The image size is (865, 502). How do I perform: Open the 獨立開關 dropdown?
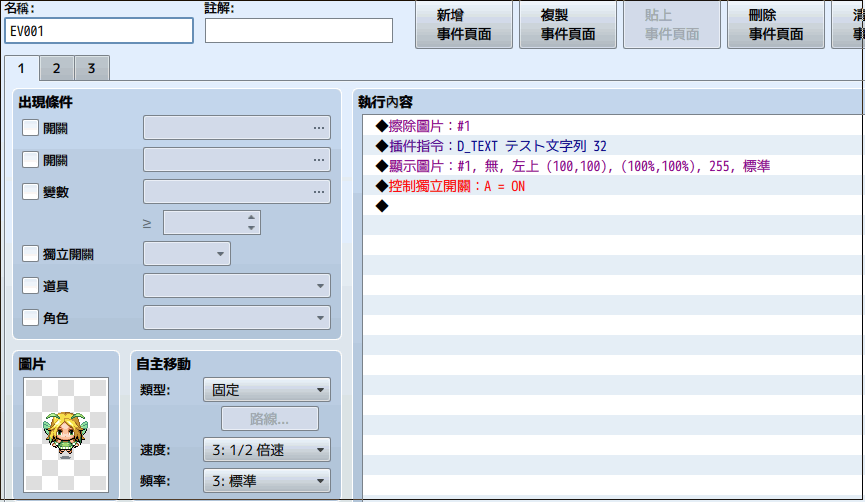187,254
